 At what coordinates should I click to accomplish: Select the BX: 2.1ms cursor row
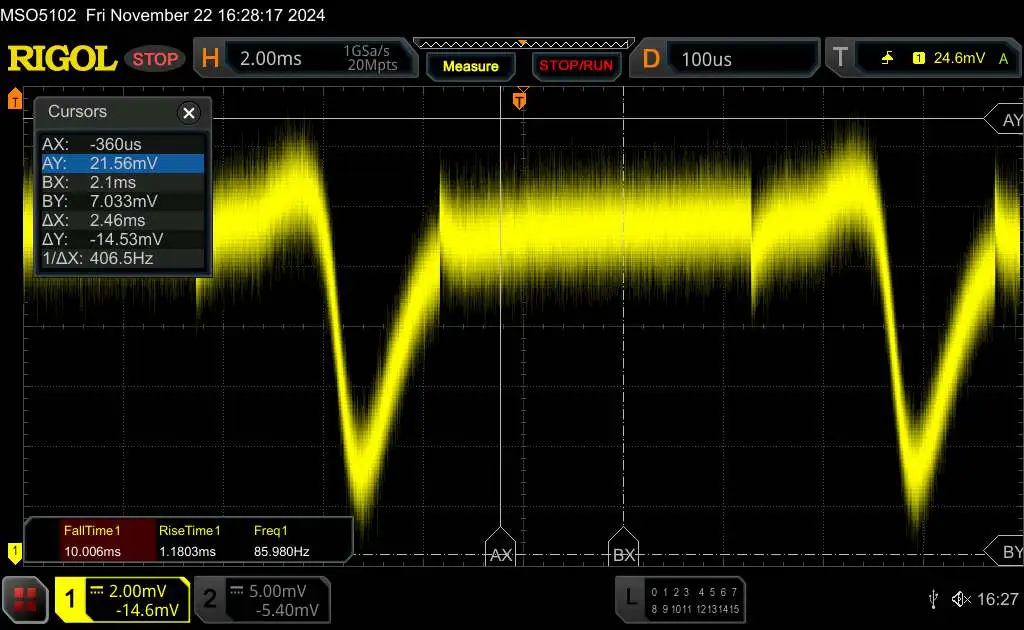click(x=123, y=181)
